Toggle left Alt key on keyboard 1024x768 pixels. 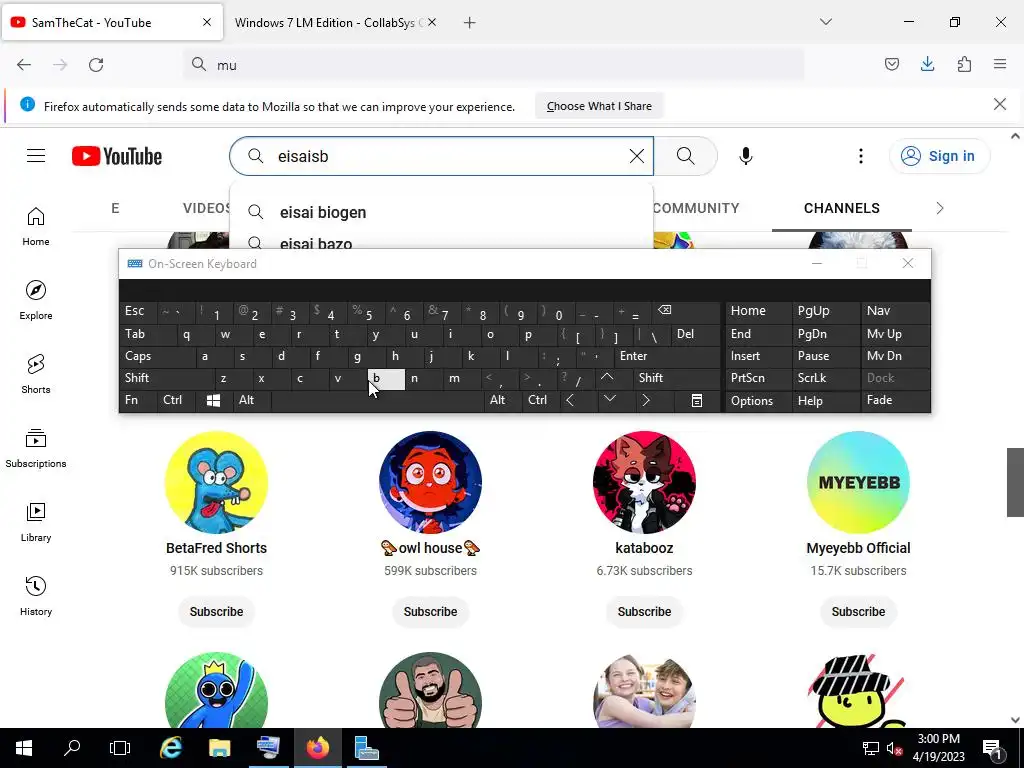(251, 400)
